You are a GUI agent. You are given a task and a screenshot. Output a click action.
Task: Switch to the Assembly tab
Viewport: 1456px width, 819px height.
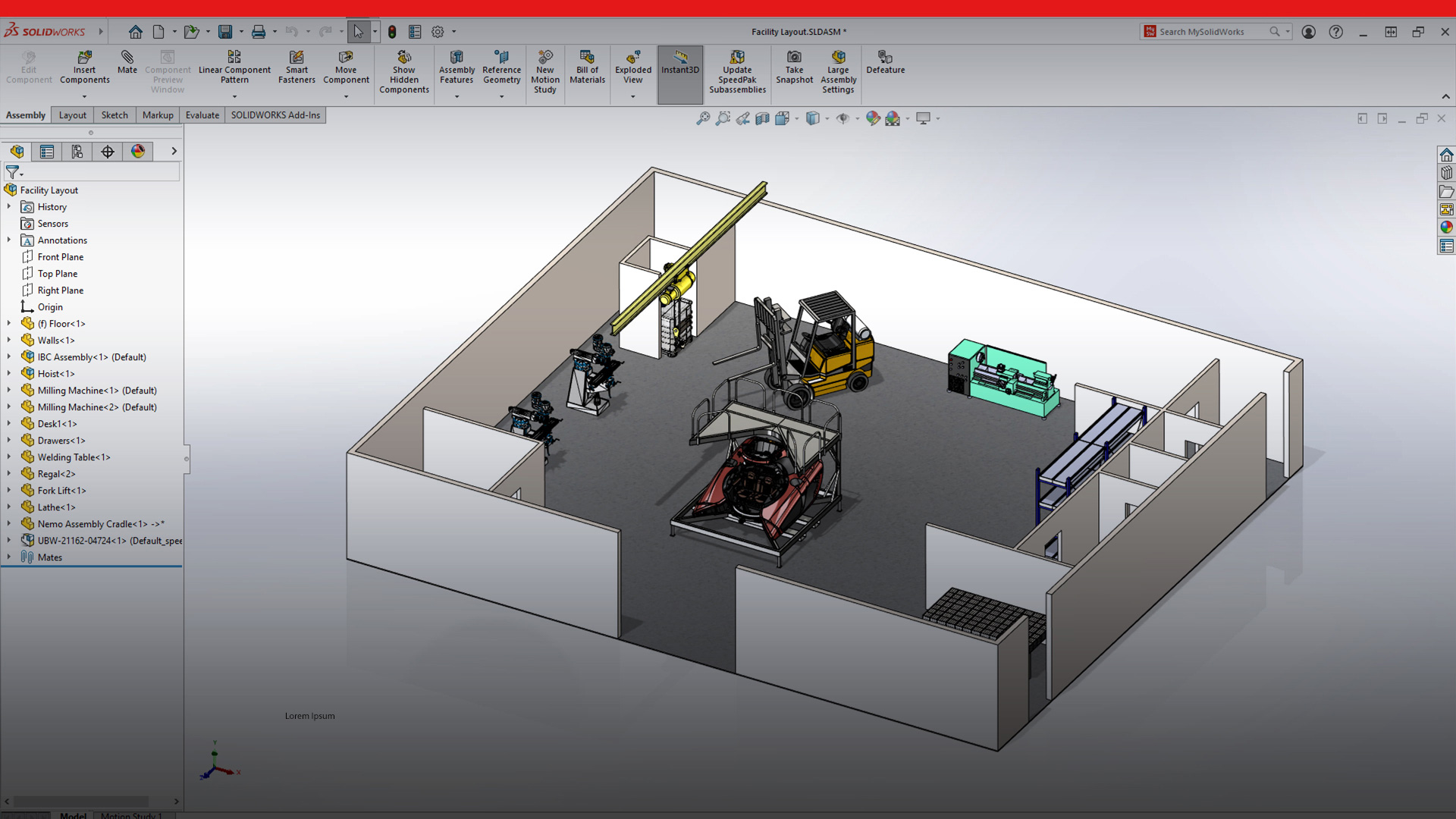tap(26, 115)
